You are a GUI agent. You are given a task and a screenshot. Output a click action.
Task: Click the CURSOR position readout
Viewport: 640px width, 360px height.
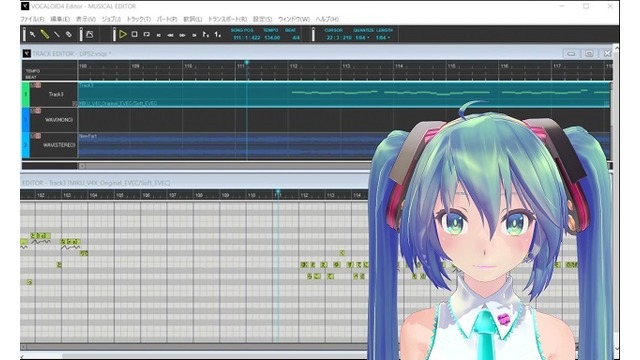click(x=339, y=38)
